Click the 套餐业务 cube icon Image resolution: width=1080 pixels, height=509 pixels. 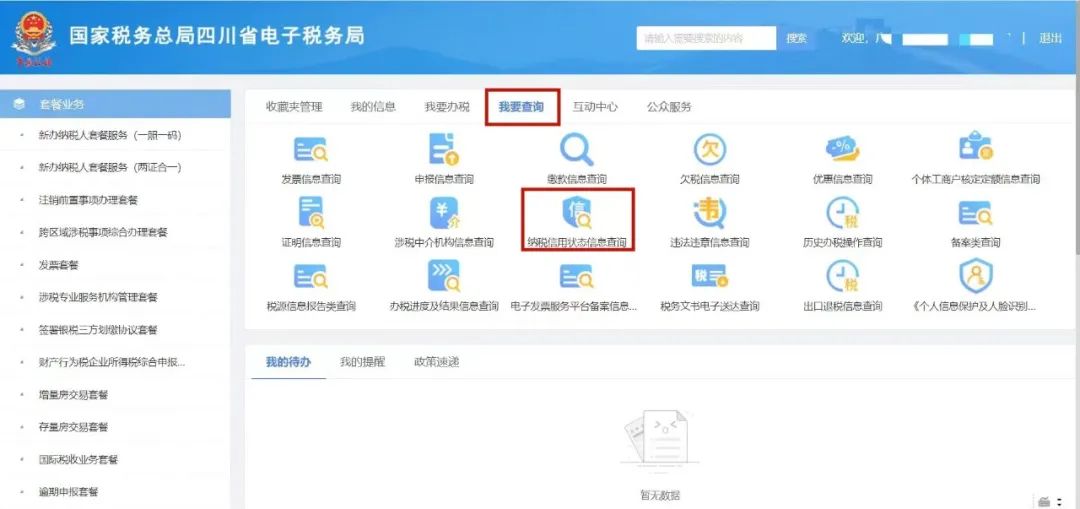pyautogui.click(x=19, y=104)
